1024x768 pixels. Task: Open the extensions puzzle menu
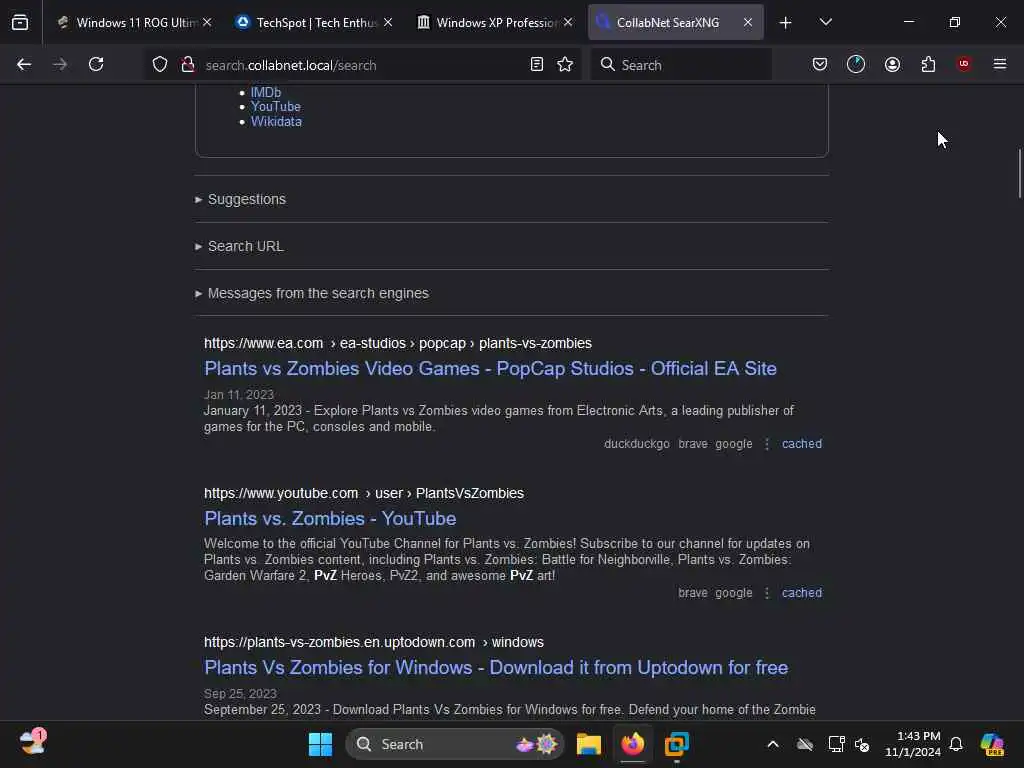(x=928, y=64)
